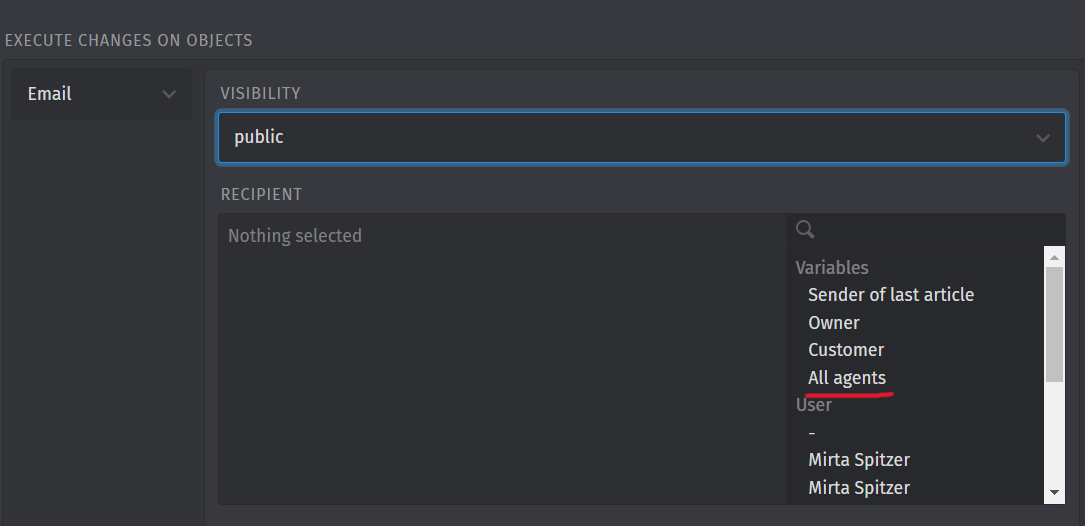Open the Visibility dropdown showing public
The image size is (1085, 526).
[641, 137]
